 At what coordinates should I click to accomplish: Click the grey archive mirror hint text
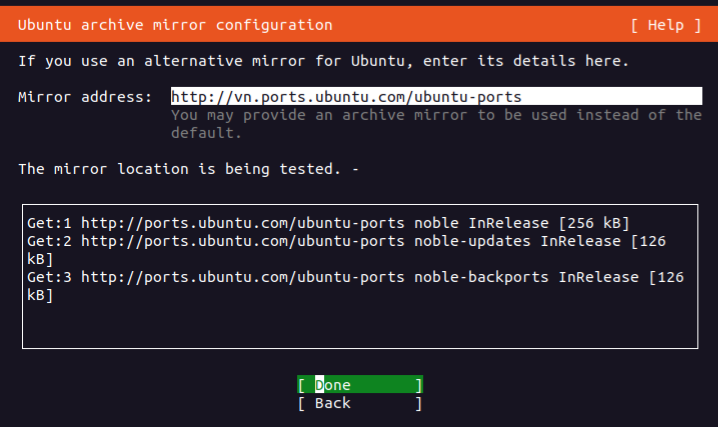point(435,115)
